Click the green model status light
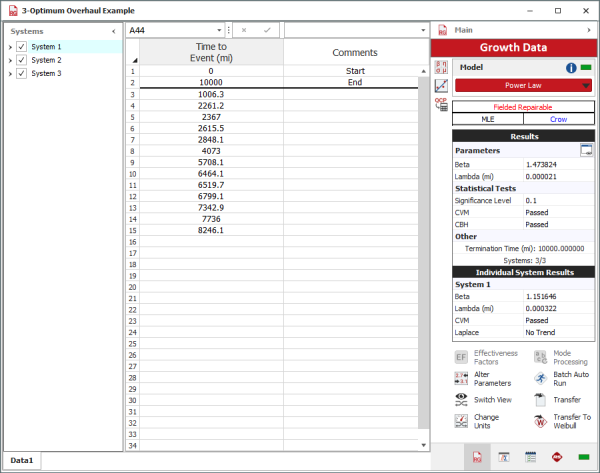The height and width of the screenshot is (473, 600). coord(586,68)
